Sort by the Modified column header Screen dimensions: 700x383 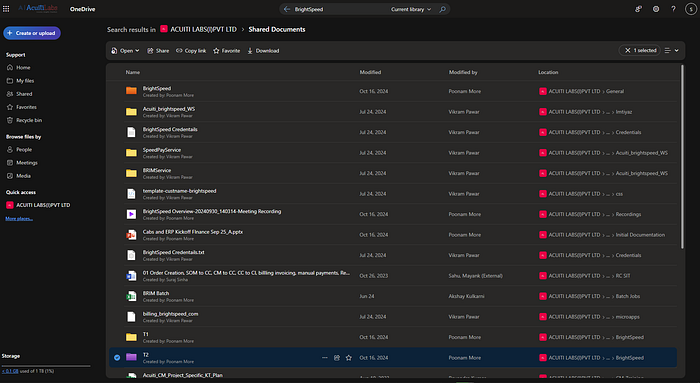(x=370, y=72)
